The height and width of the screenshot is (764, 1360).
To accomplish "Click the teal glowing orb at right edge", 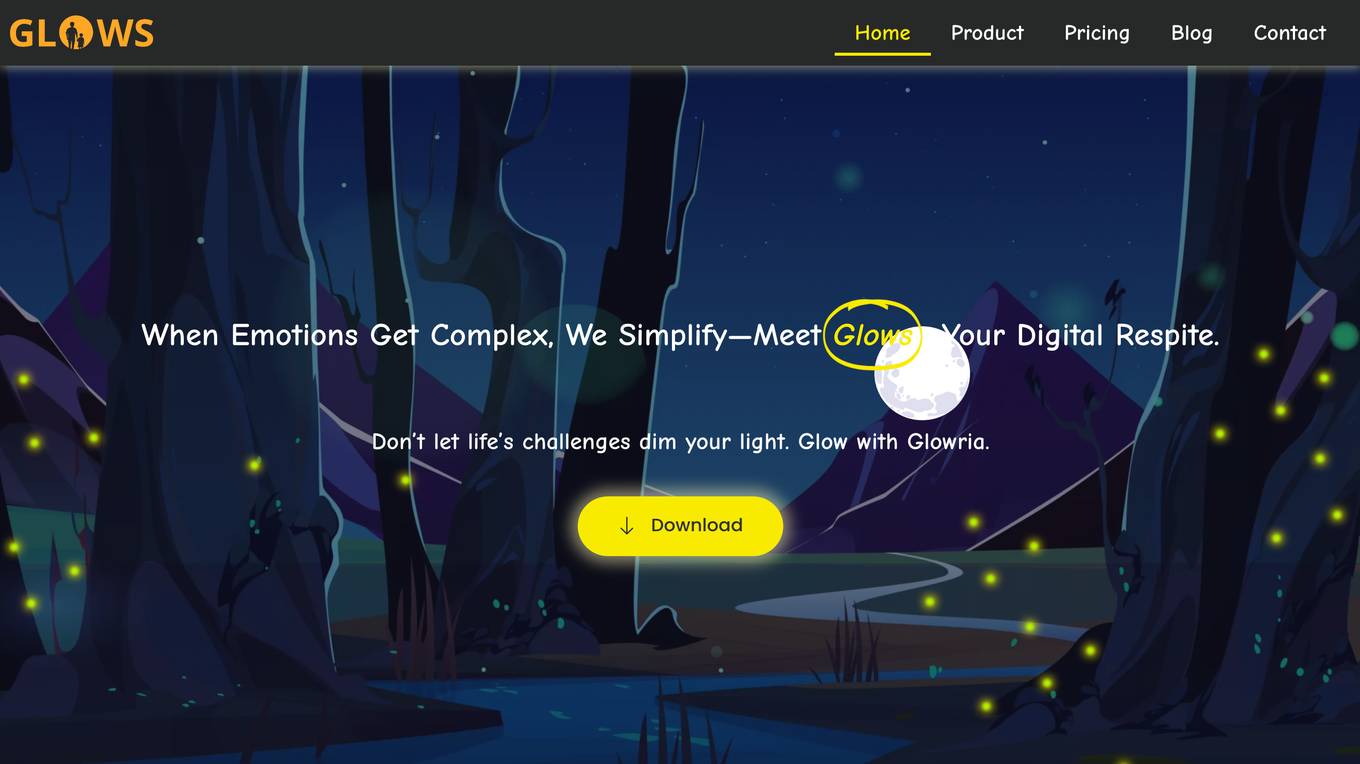I will coord(1345,336).
